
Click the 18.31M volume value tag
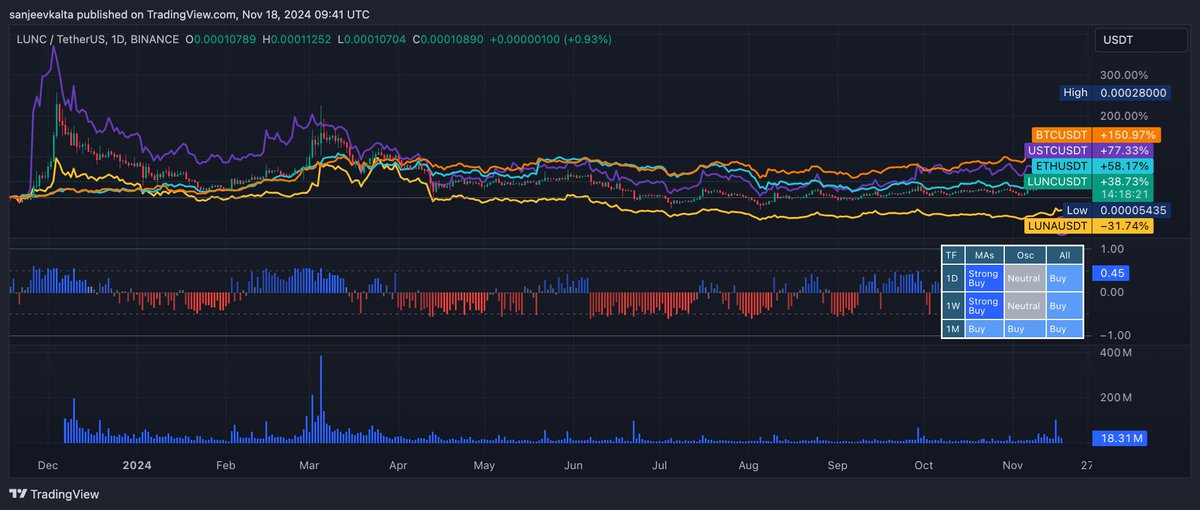pyautogui.click(x=1121, y=438)
